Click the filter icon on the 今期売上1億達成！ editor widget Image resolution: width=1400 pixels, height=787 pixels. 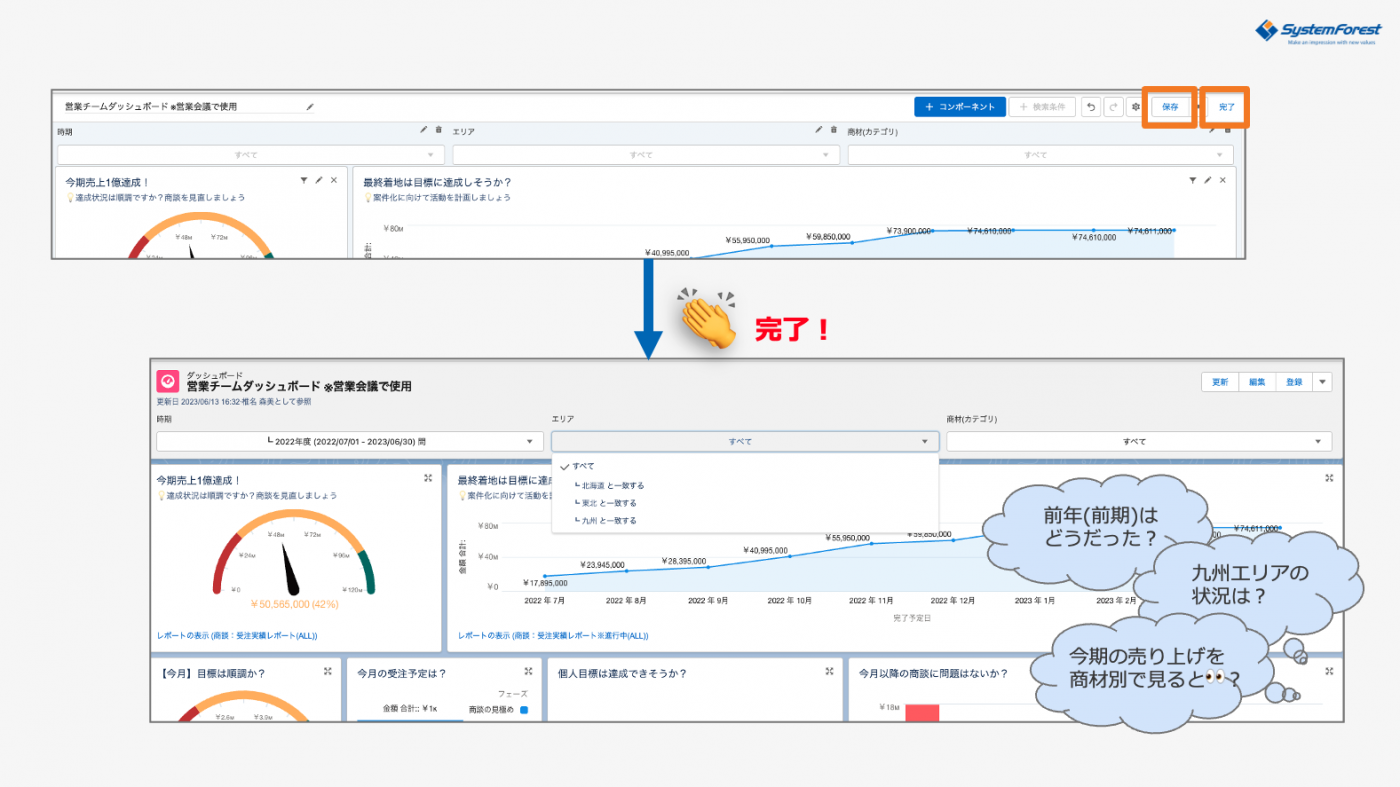[x=304, y=180]
